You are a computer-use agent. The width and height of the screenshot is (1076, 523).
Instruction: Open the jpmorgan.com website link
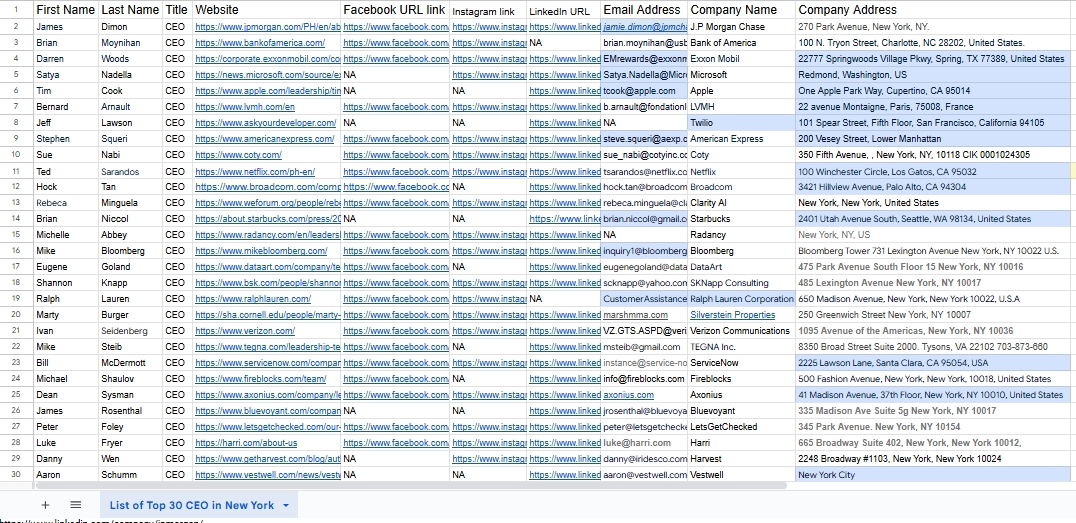coord(268,27)
